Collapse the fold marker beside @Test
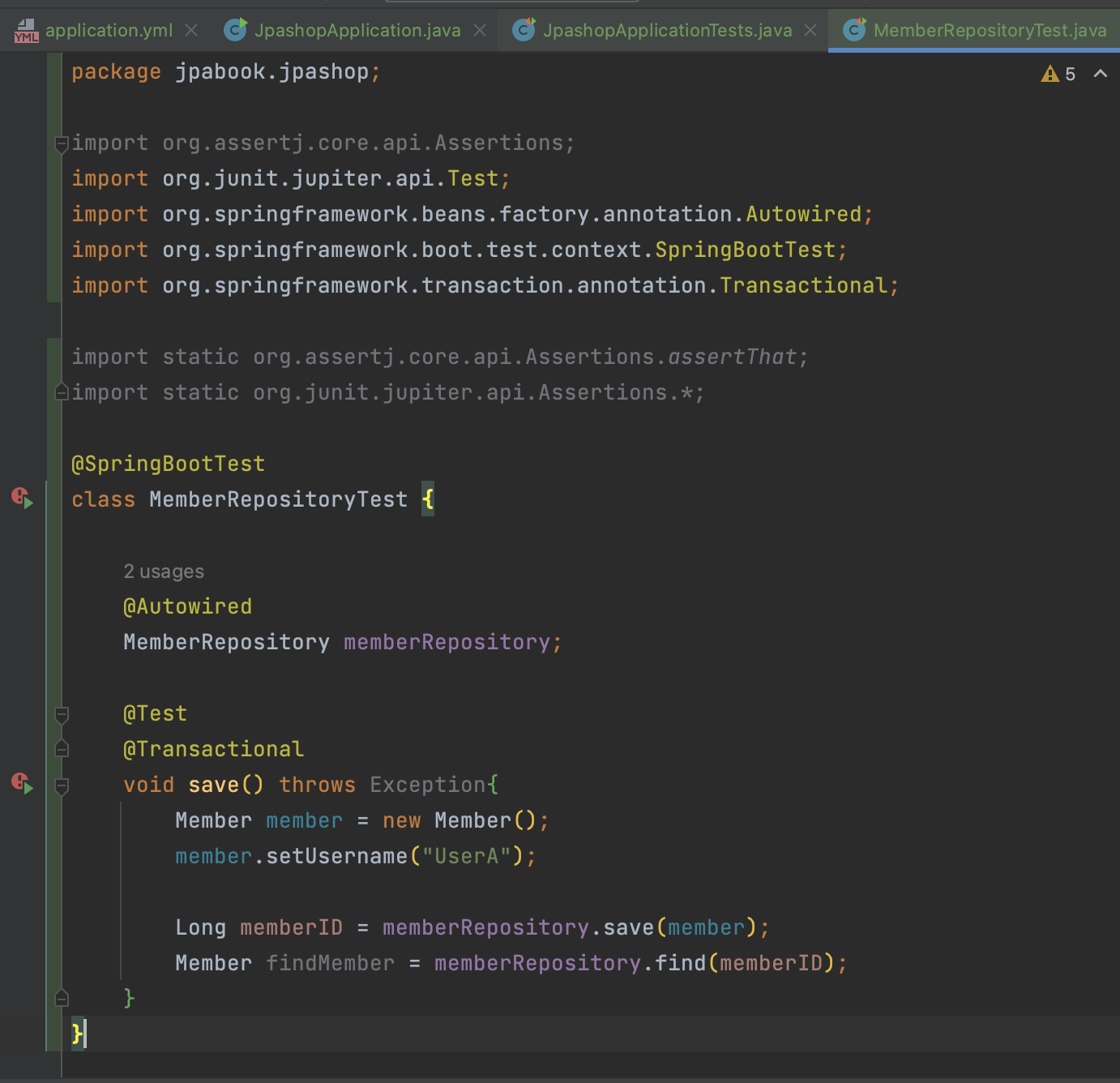The image size is (1120, 1083). point(62,714)
